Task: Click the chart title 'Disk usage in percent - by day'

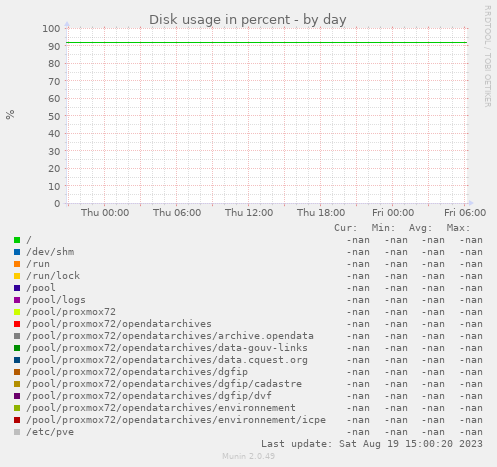Action: [x=248, y=20]
